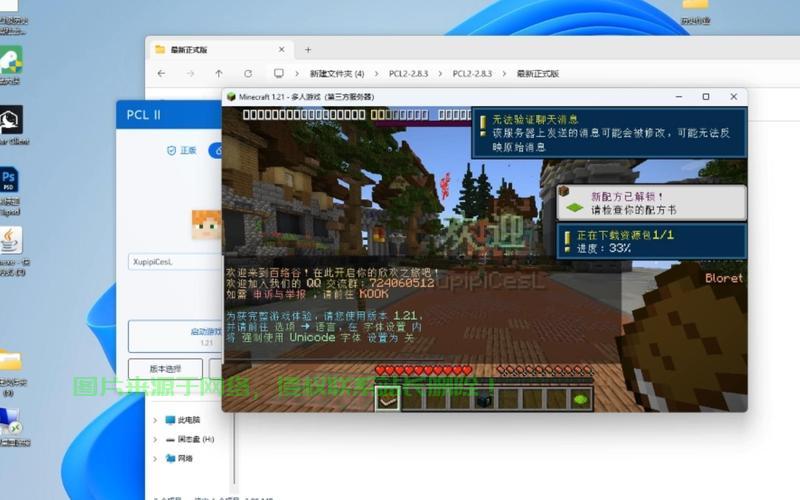Minimize the Minecraft 1.21 window

[679, 96]
